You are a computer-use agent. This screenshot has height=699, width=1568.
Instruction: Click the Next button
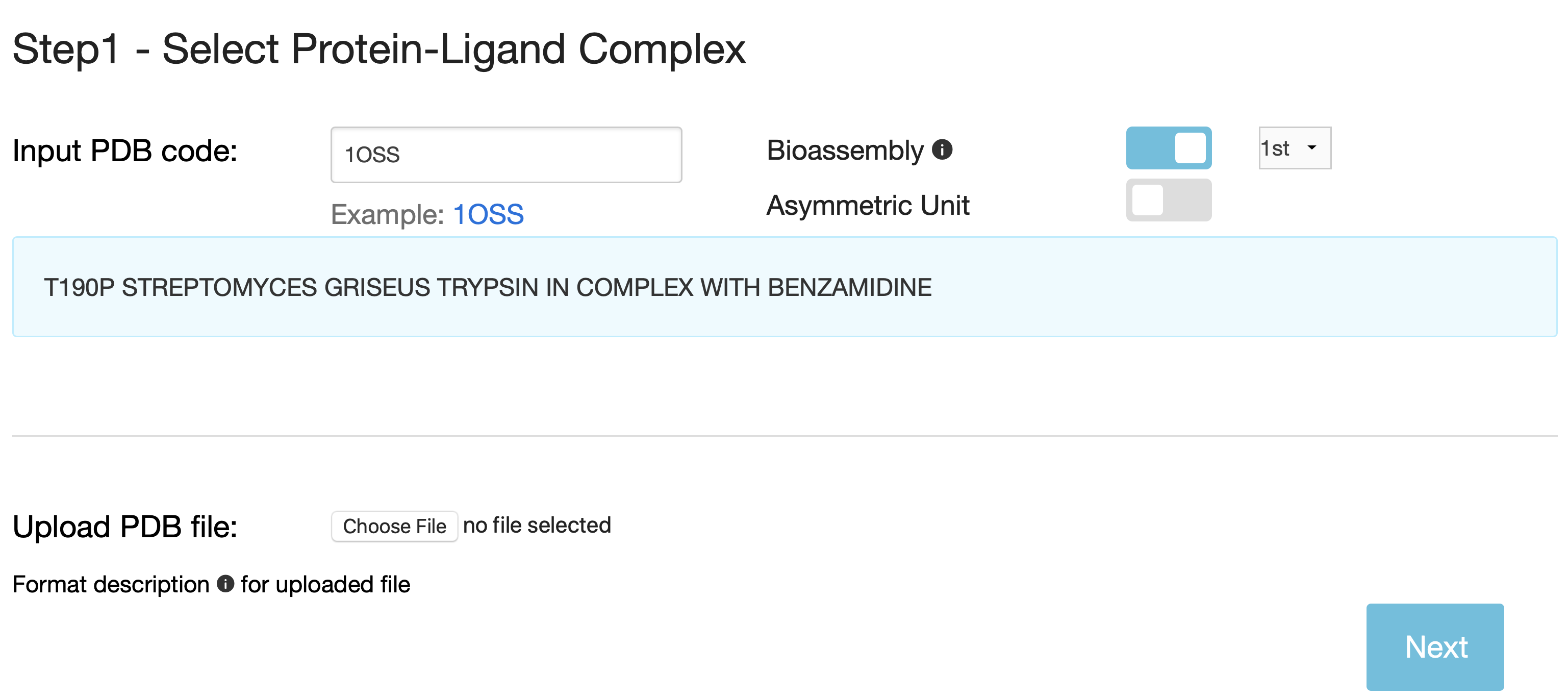coord(1434,646)
